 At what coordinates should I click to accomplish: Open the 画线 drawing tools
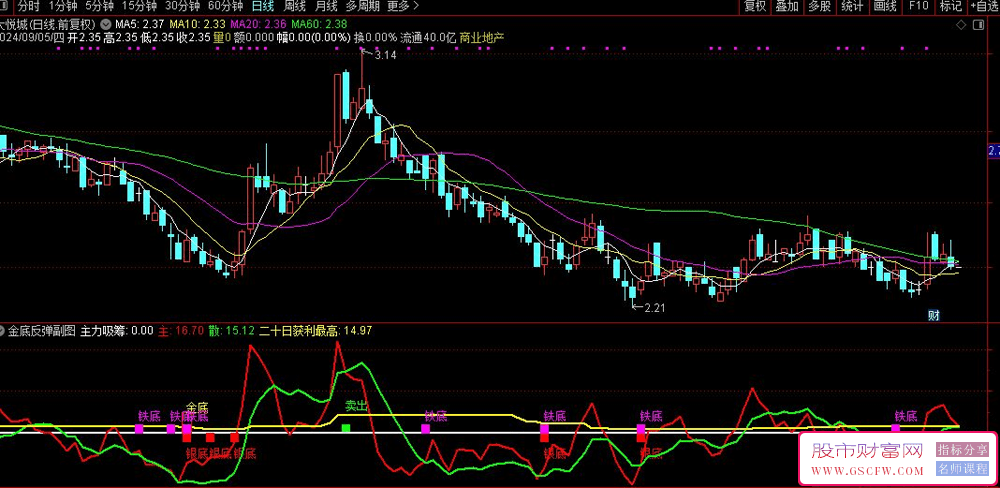(x=884, y=7)
